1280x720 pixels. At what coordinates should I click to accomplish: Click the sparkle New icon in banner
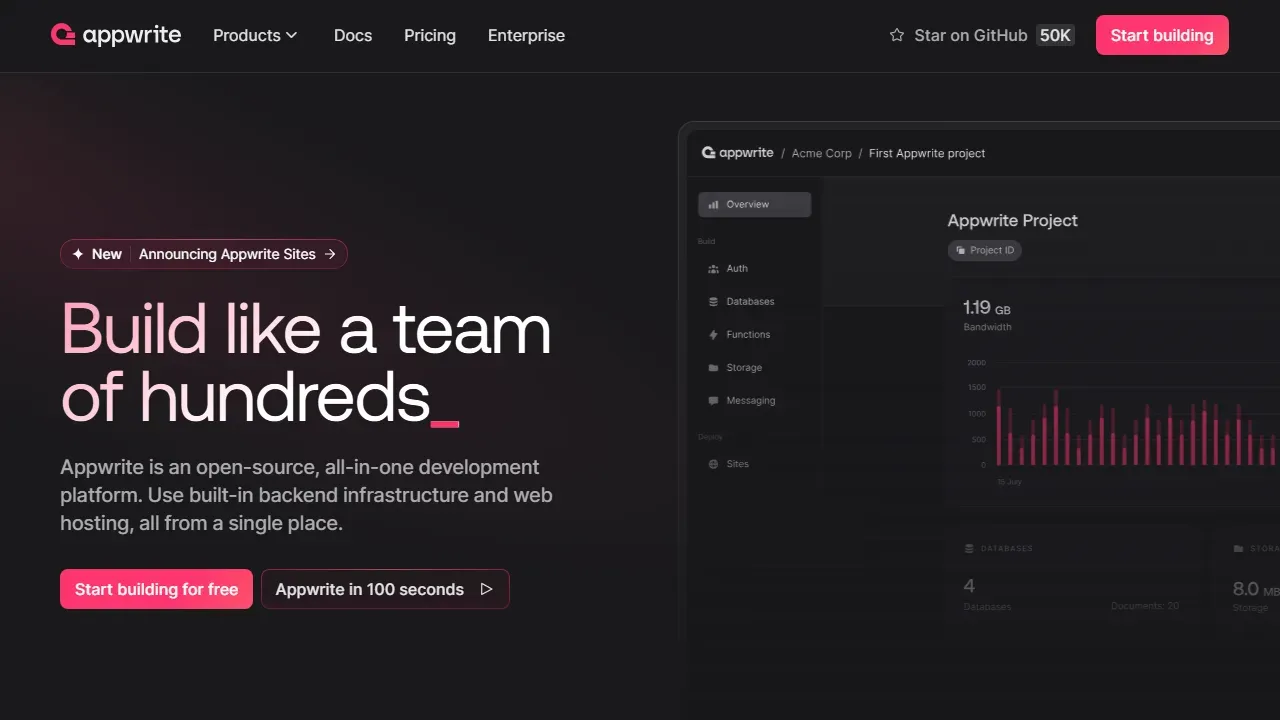[78, 254]
